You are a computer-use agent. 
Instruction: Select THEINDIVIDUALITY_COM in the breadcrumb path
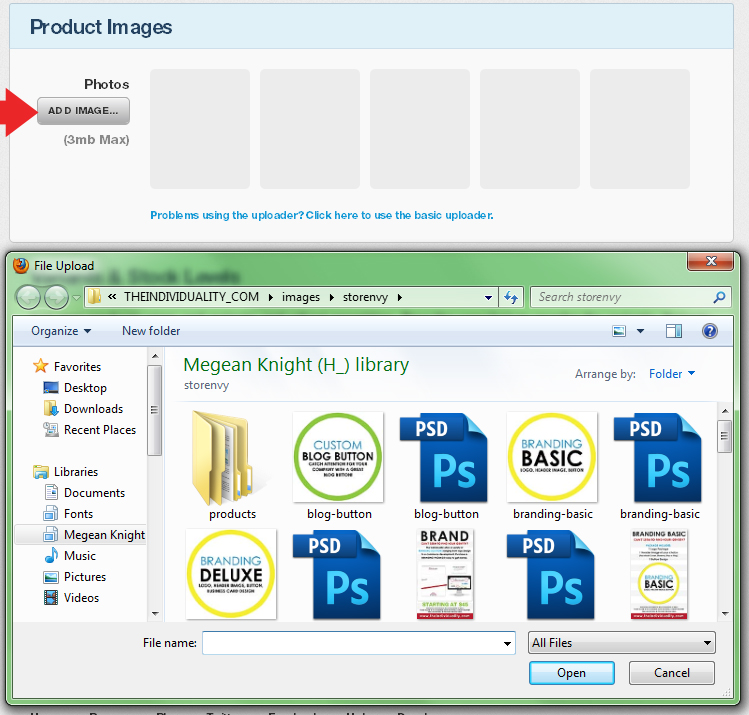coord(191,297)
